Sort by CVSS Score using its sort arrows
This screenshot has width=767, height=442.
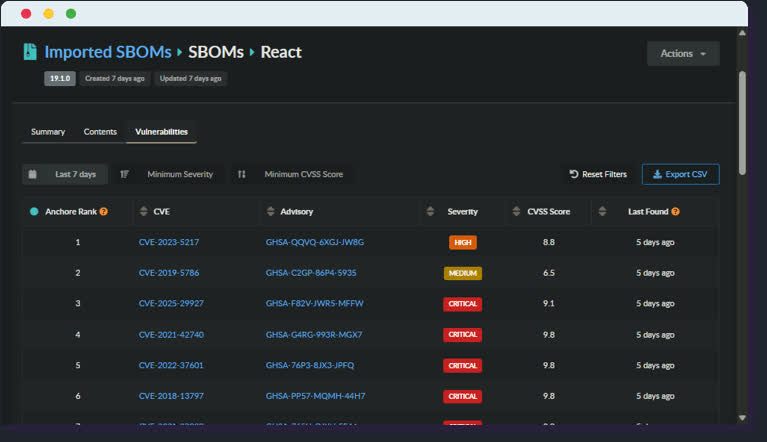[x=516, y=212]
